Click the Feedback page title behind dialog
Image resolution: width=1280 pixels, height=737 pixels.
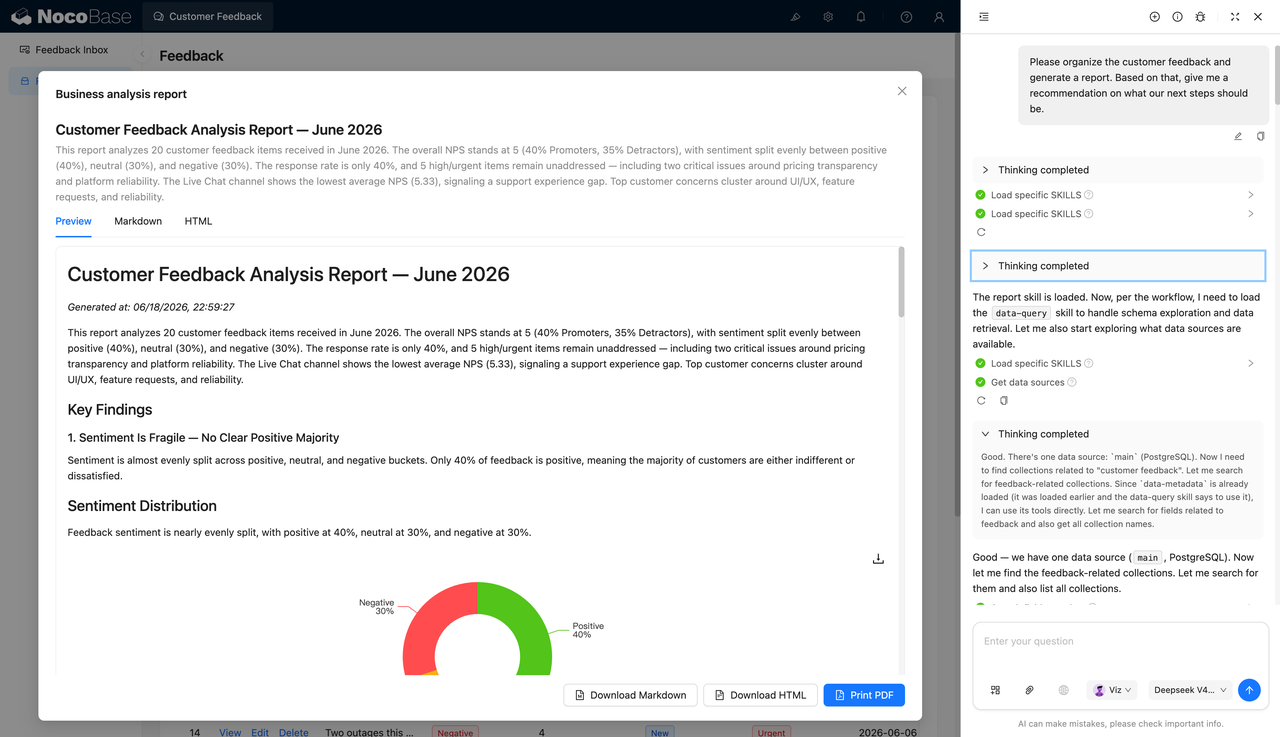[x=191, y=56]
